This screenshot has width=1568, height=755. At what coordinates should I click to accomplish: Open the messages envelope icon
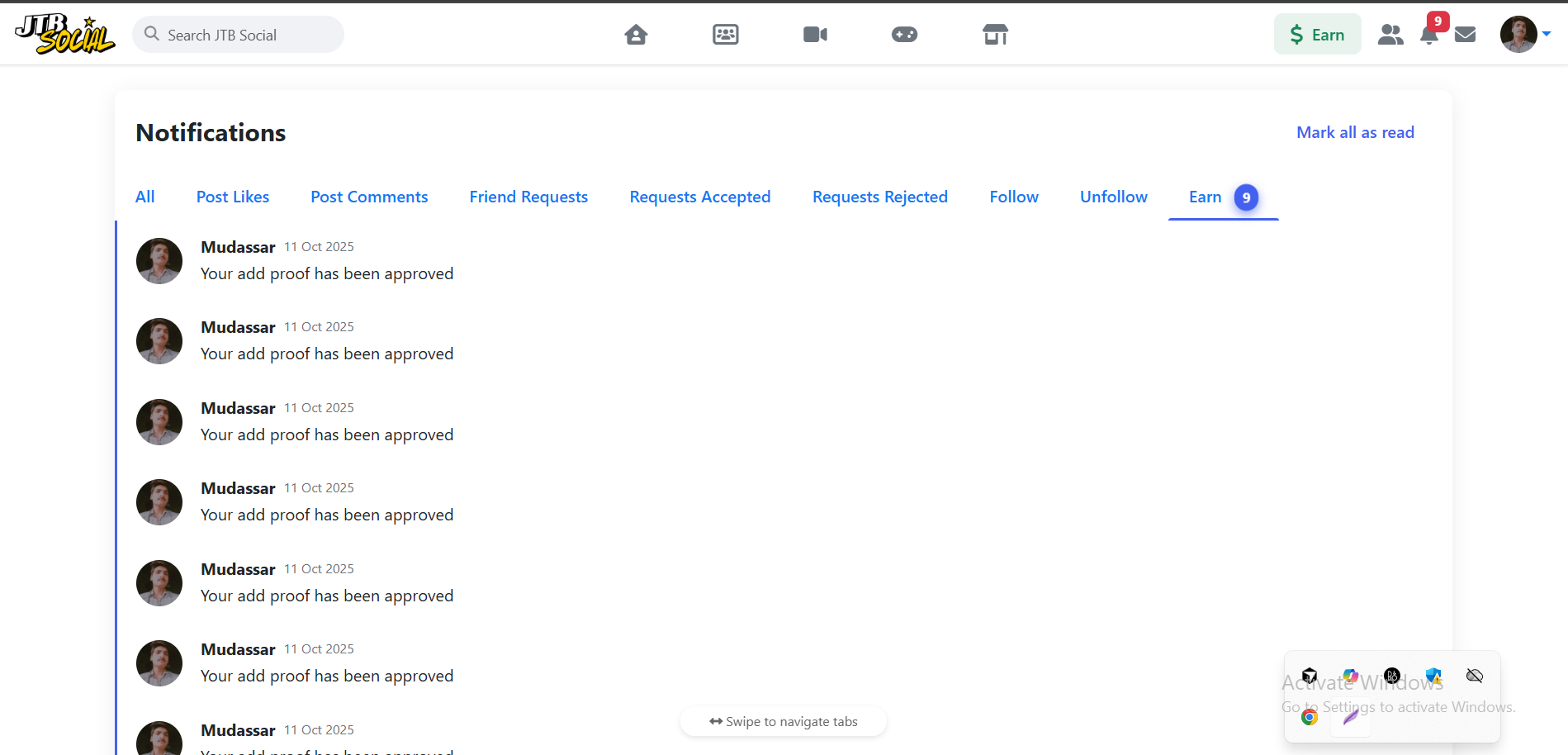pos(1466,35)
